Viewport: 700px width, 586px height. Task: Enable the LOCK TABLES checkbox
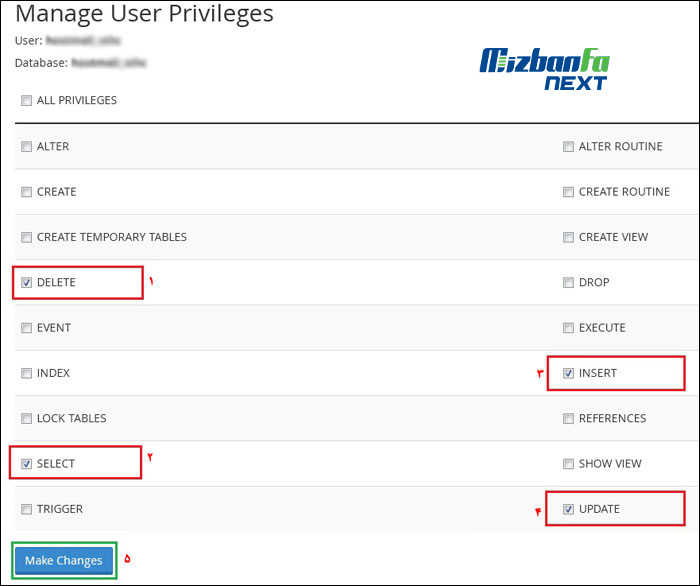[27, 419]
